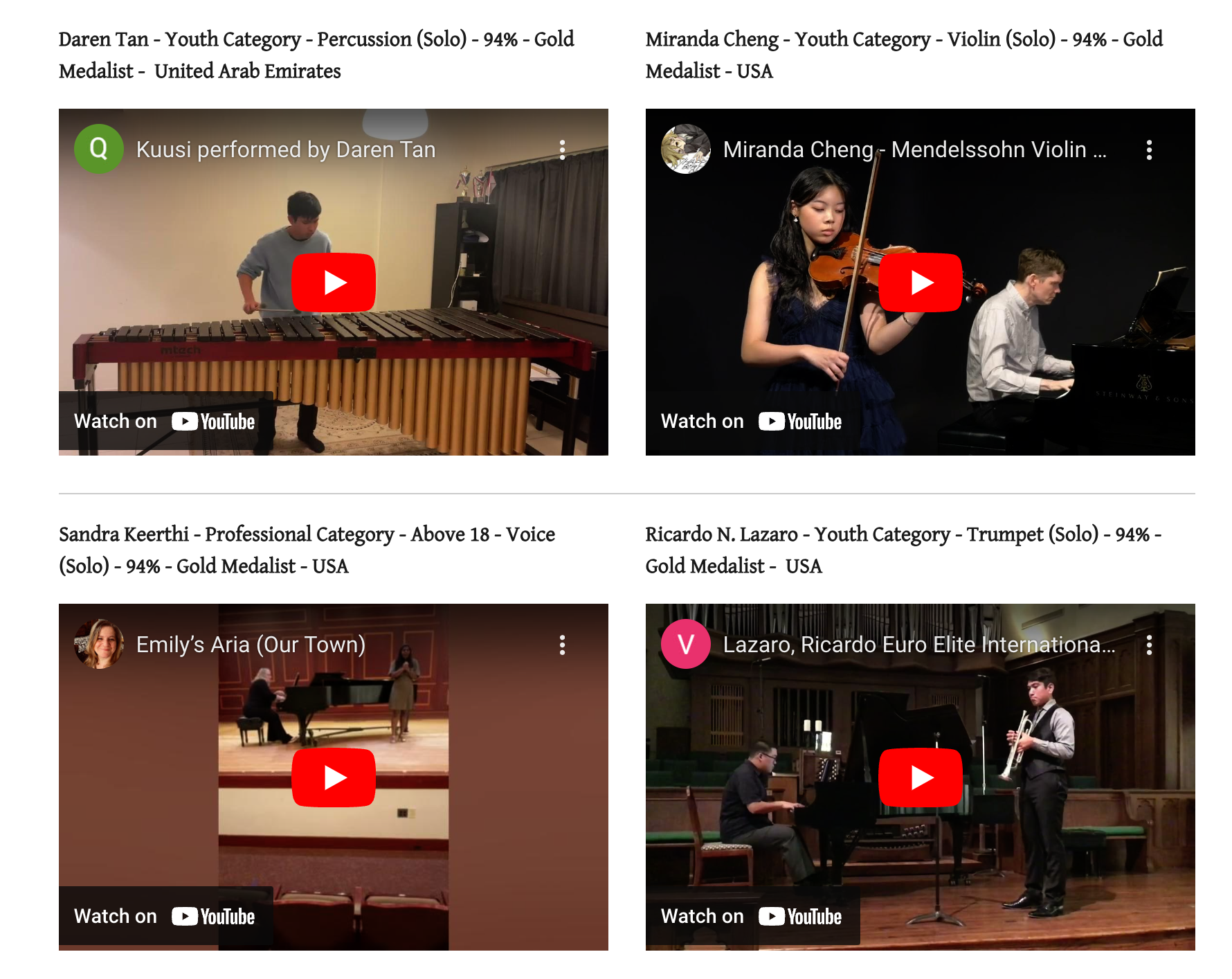
Task: Open the 'Emily's Aria (Our Town)' title link
Action: pos(251,645)
